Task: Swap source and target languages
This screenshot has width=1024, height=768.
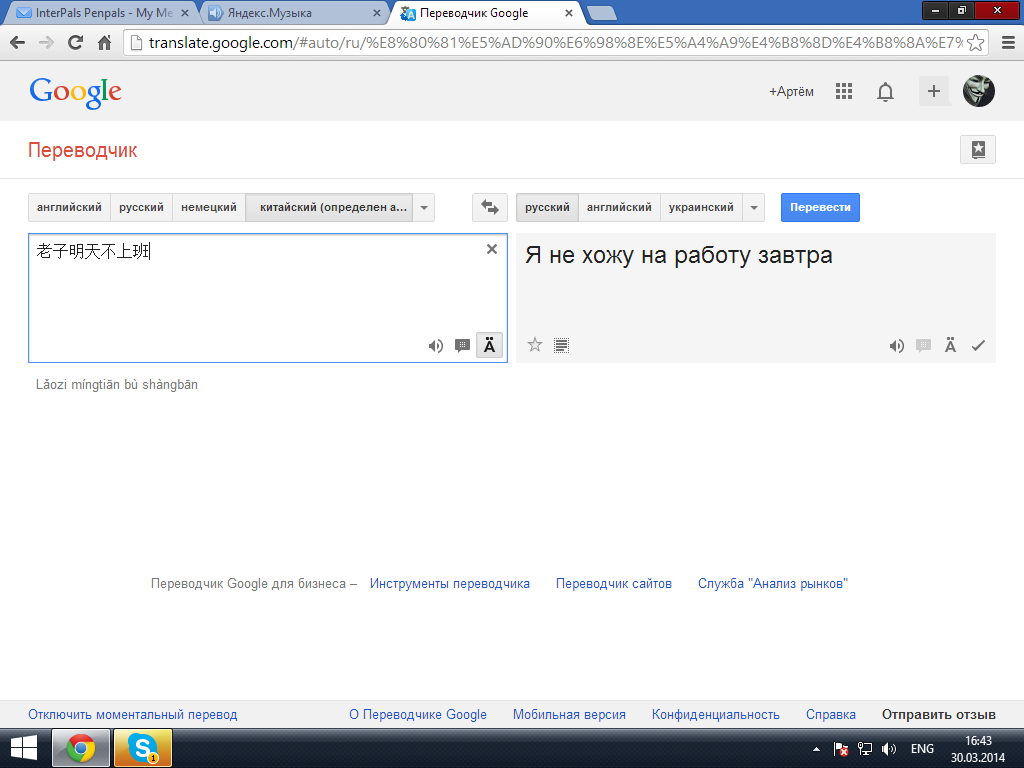Action: pos(490,207)
